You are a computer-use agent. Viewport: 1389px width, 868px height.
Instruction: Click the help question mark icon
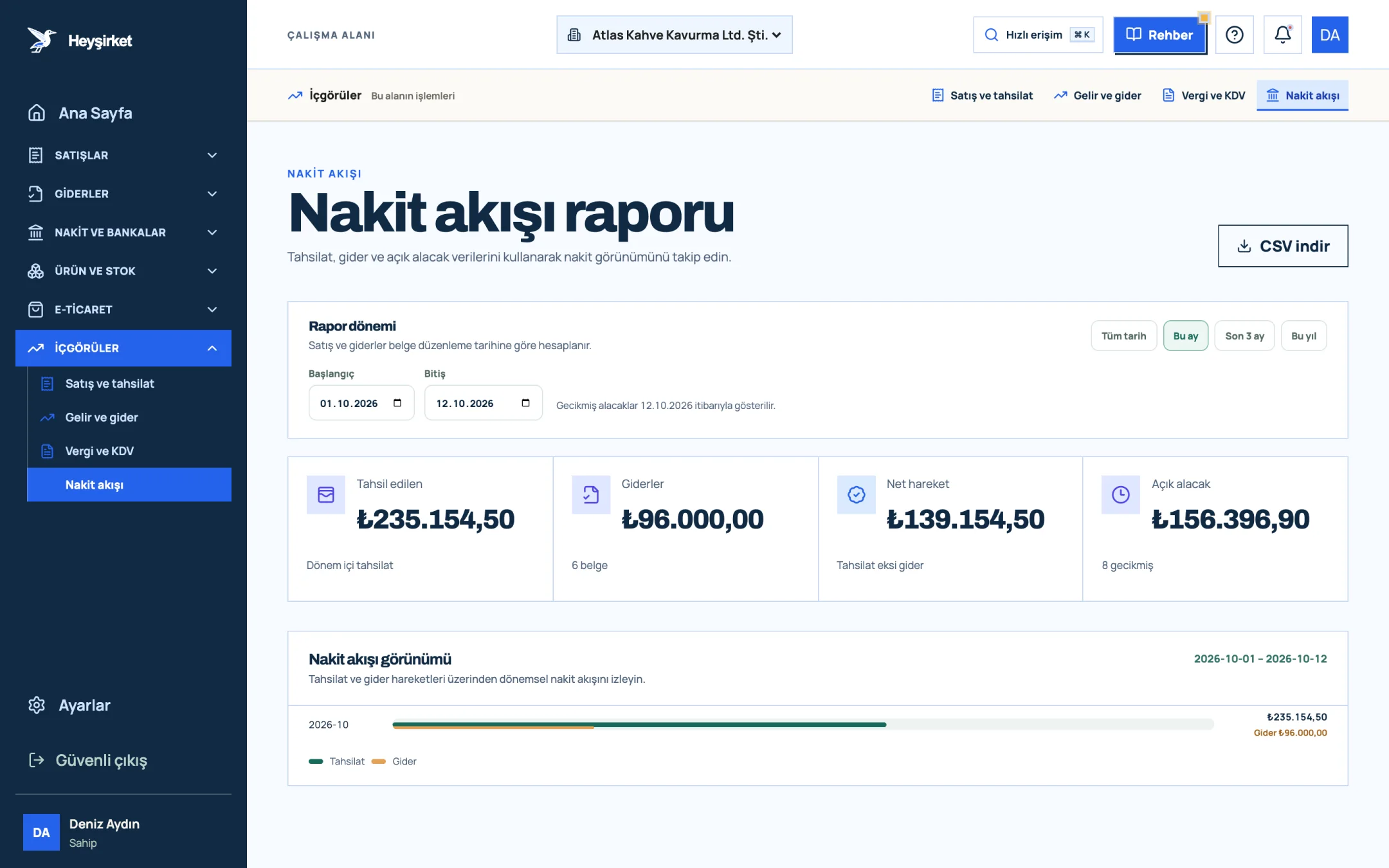[1234, 35]
